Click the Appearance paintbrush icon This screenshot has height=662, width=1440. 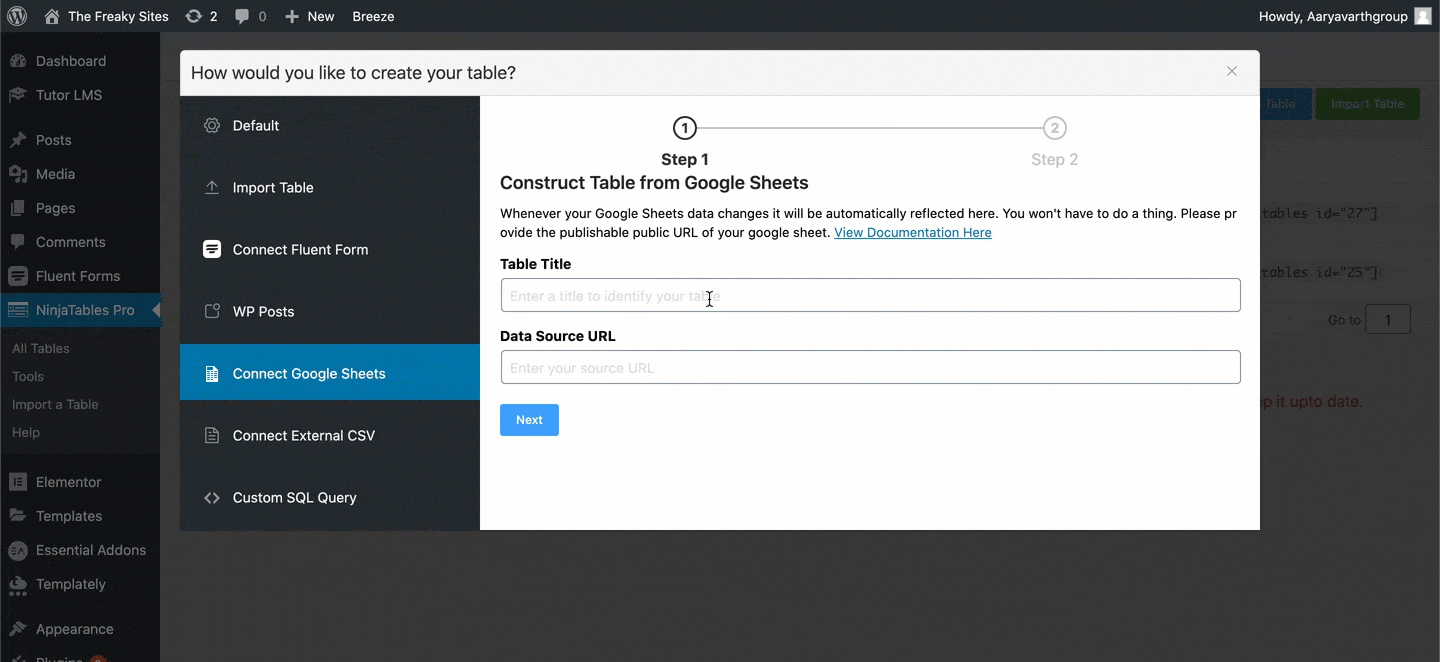[18, 629]
